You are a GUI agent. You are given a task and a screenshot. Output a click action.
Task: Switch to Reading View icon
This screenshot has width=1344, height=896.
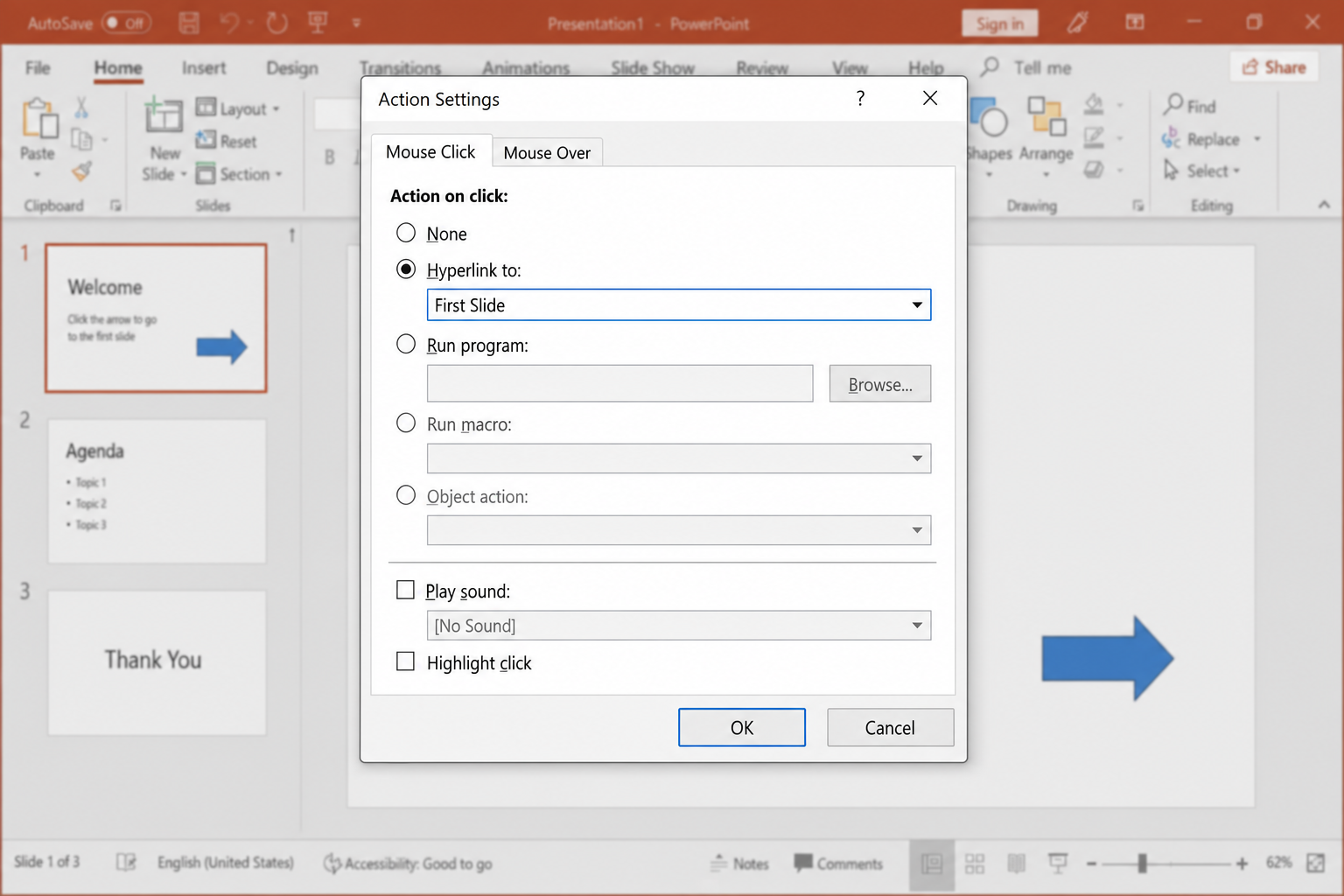1016,864
